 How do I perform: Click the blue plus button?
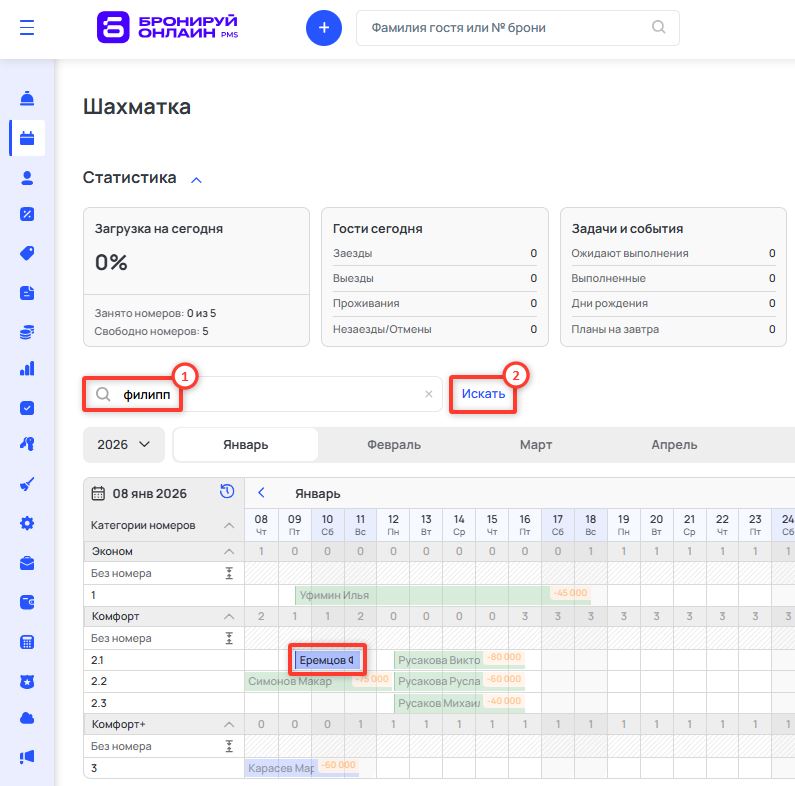(323, 28)
